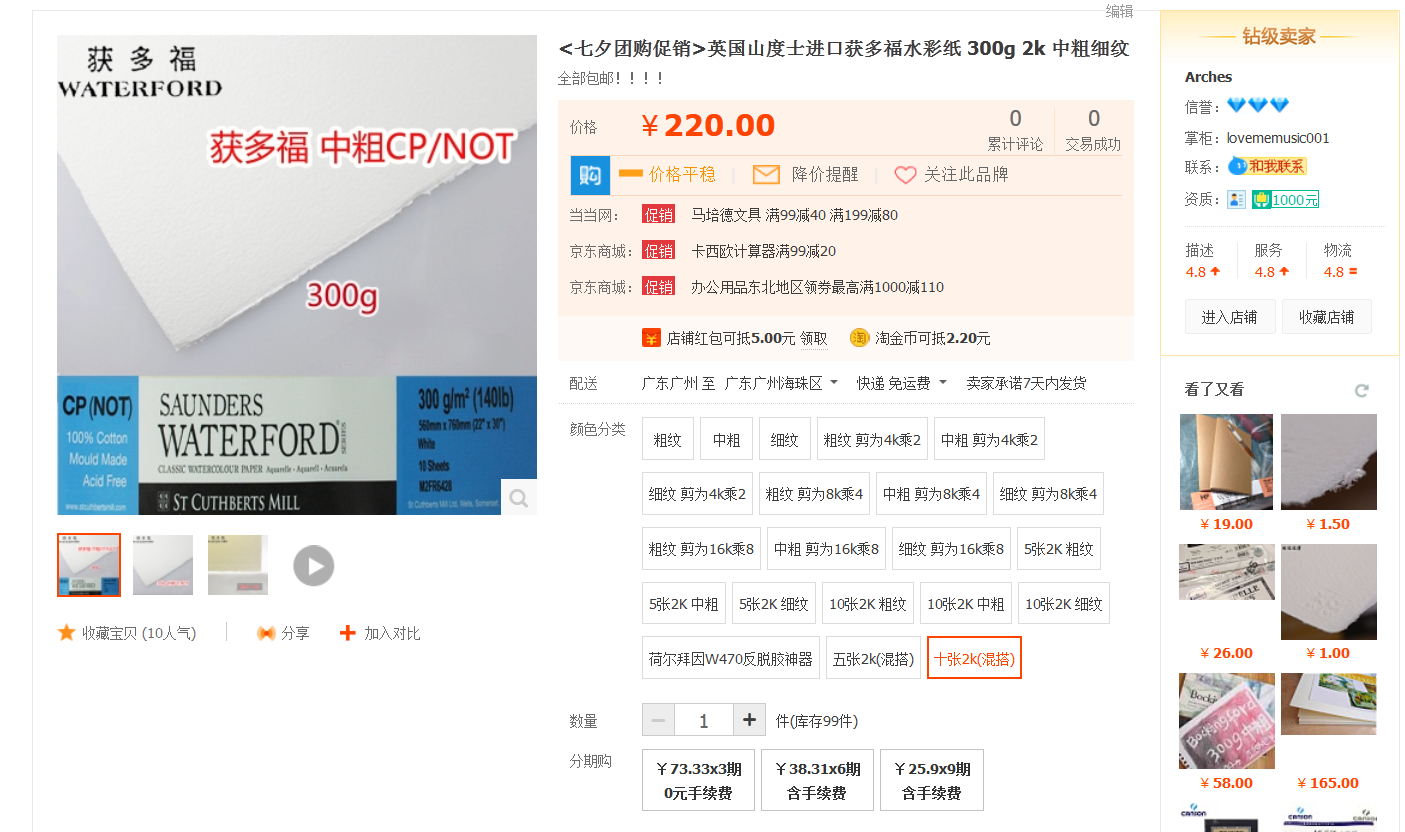Select the third yellowish paper thumbnail
The image size is (1405, 832).
pos(238,565)
